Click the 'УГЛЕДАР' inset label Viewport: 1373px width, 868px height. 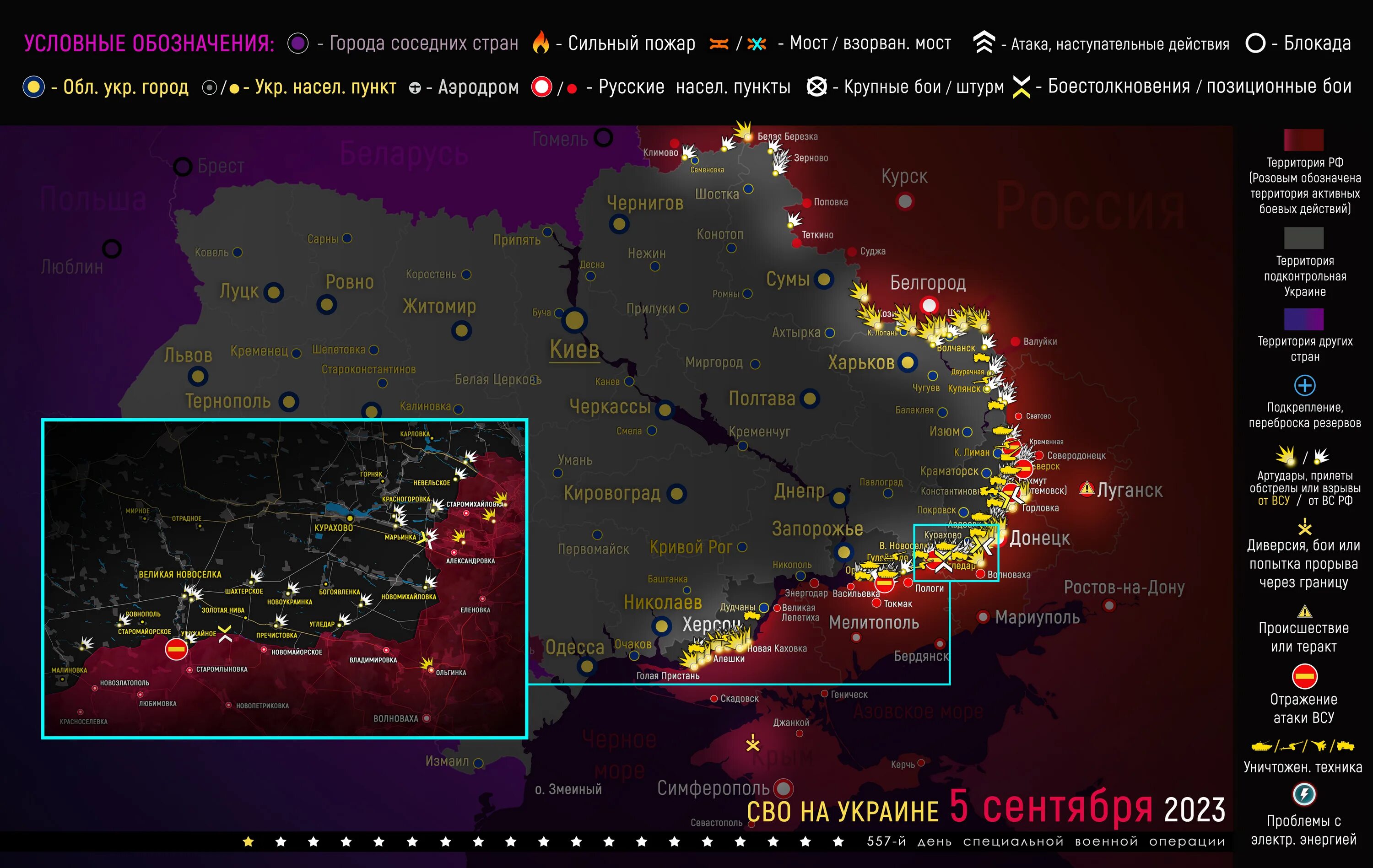(x=322, y=624)
